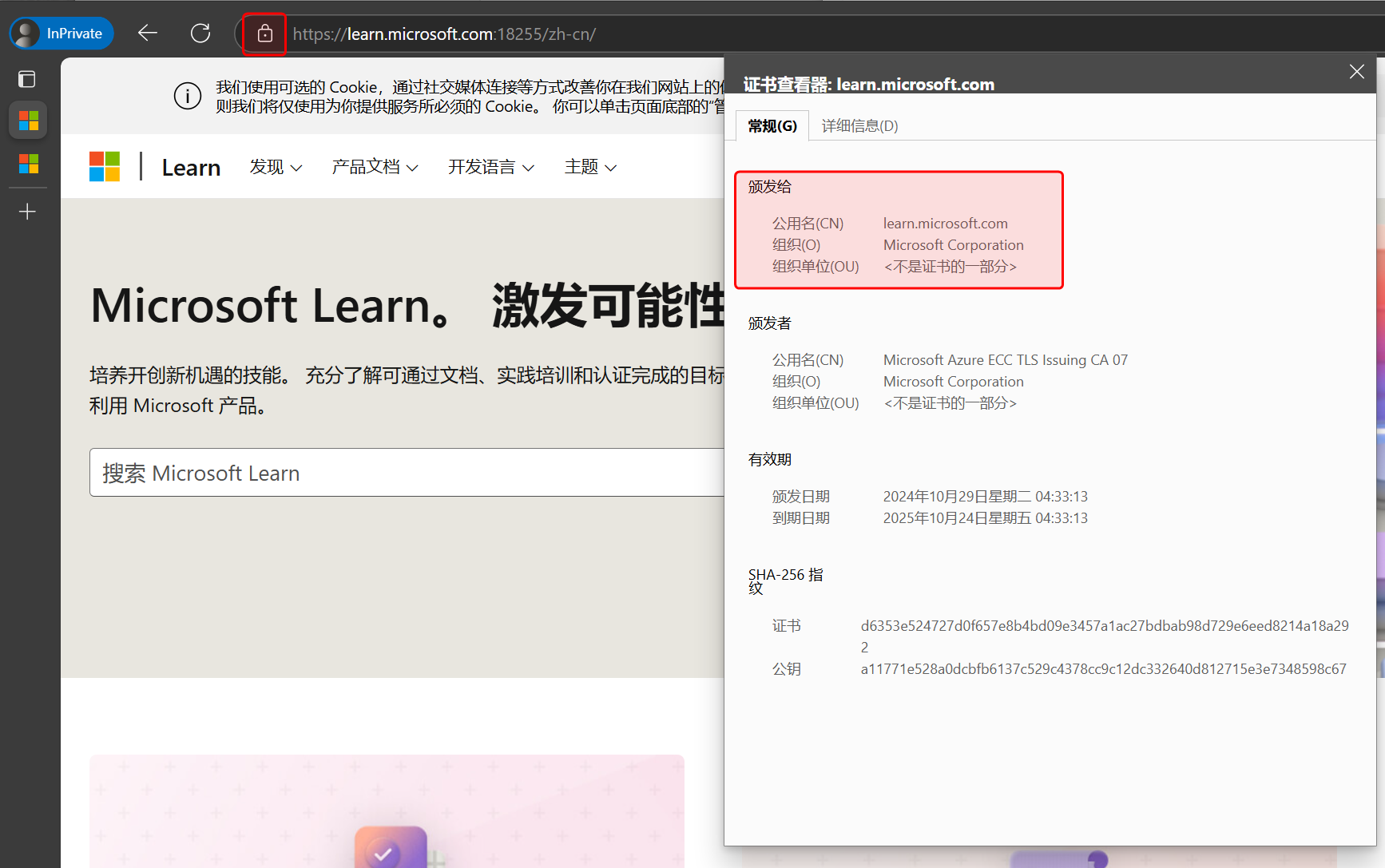Switch to the 详细信息(D) tab
Viewport: 1385px width, 868px height.
(x=859, y=126)
